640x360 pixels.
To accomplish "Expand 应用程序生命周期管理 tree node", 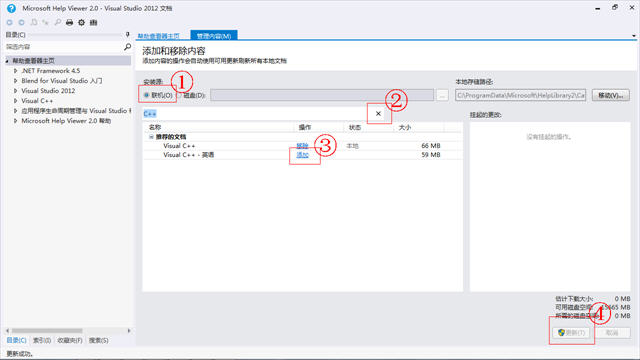I will tap(16, 111).
